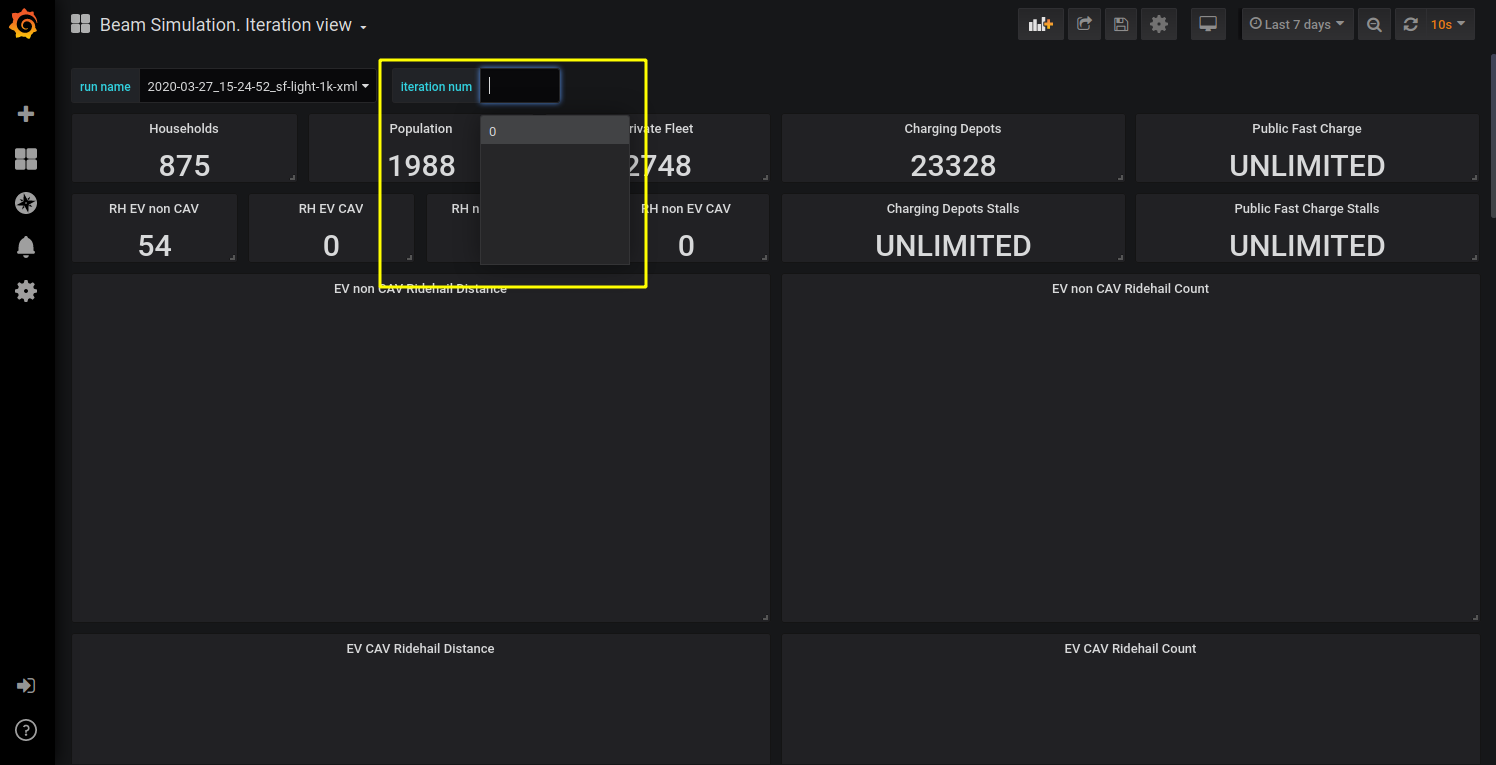Viewport: 1496px width, 765px height.
Task: Select option 0 in iteration num list
Action: tap(554, 131)
